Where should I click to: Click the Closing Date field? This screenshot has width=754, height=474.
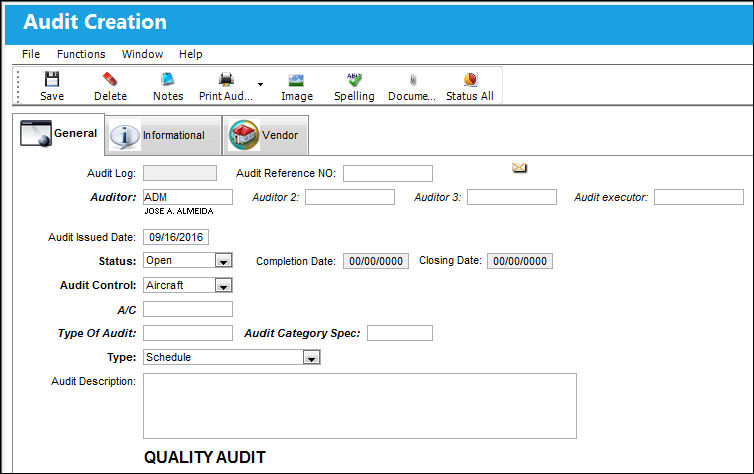pos(520,261)
